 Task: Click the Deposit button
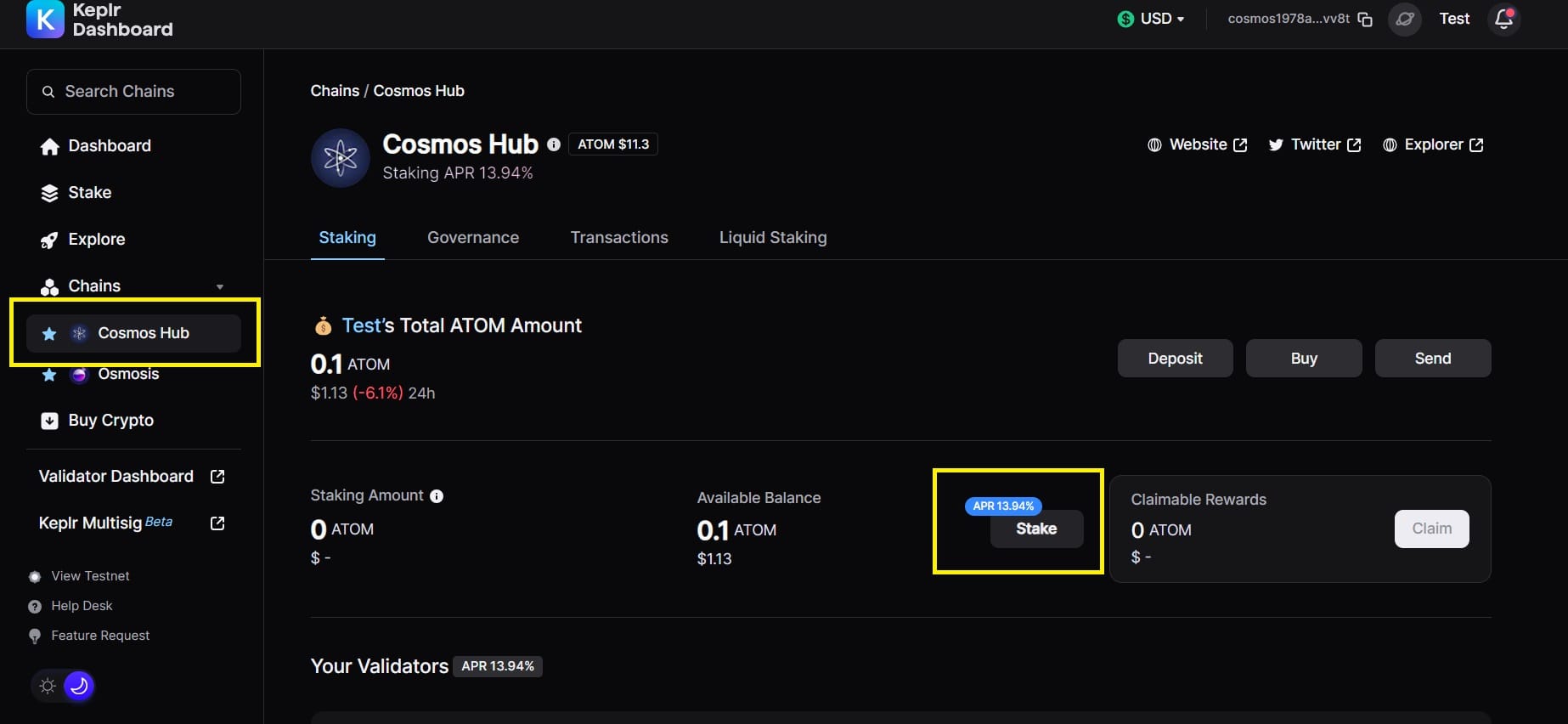click(1176, 359)
